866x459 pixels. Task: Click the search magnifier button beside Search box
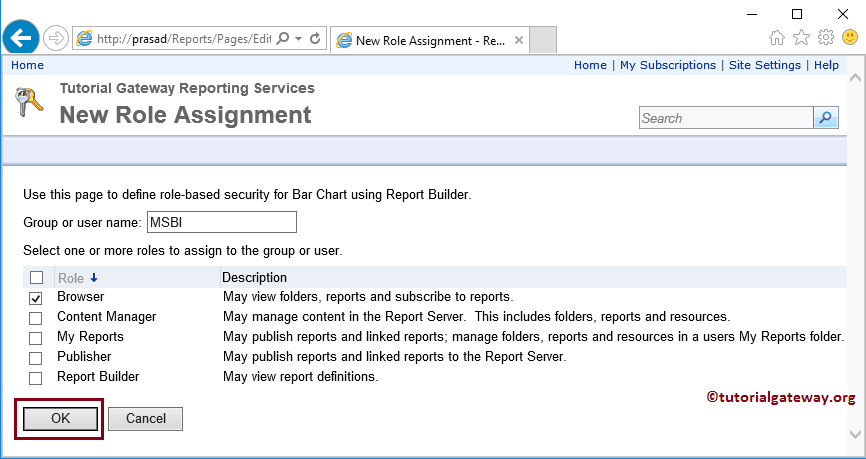click(x=826, y=118)
